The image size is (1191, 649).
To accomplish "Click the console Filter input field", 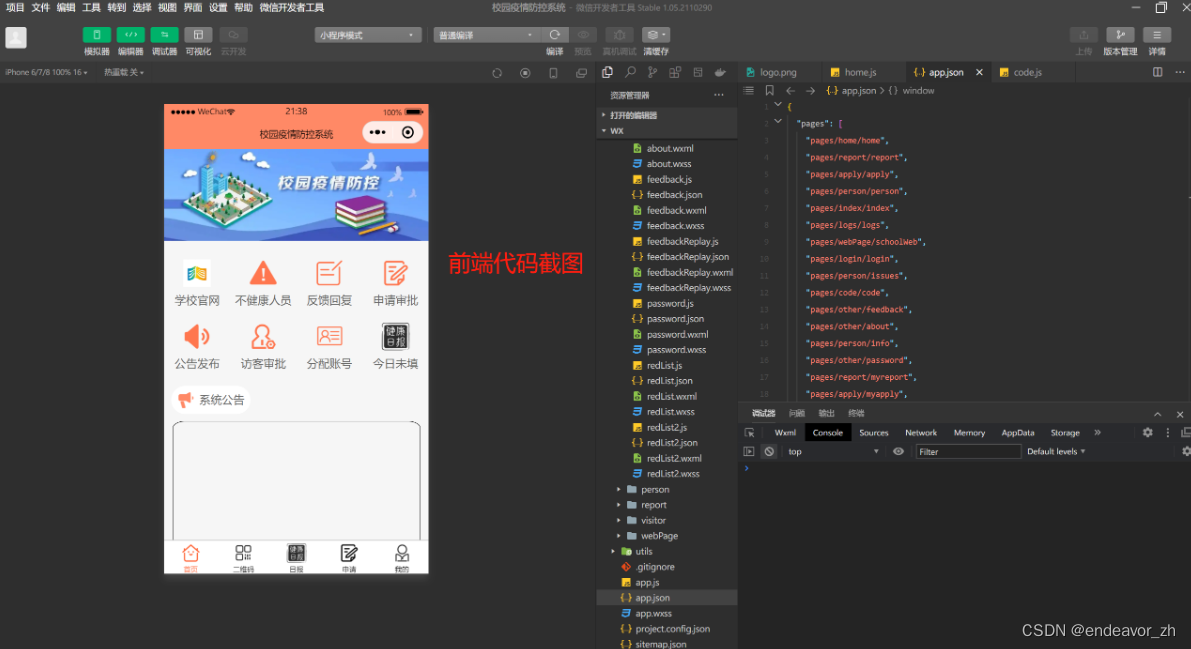I will tap(968, 451).
